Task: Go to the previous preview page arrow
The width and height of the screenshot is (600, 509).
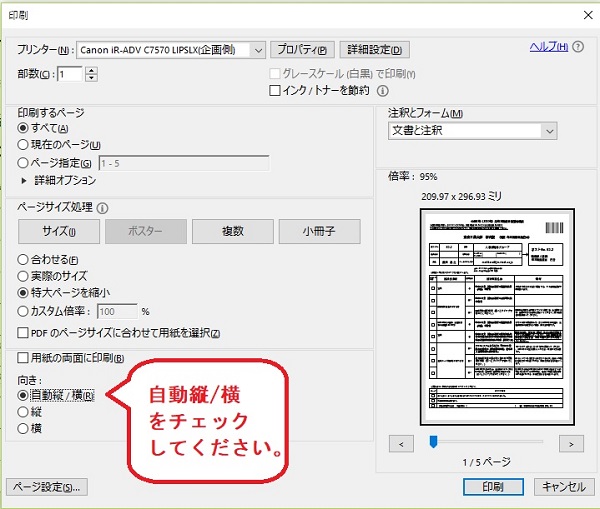Action: point(400,443)
